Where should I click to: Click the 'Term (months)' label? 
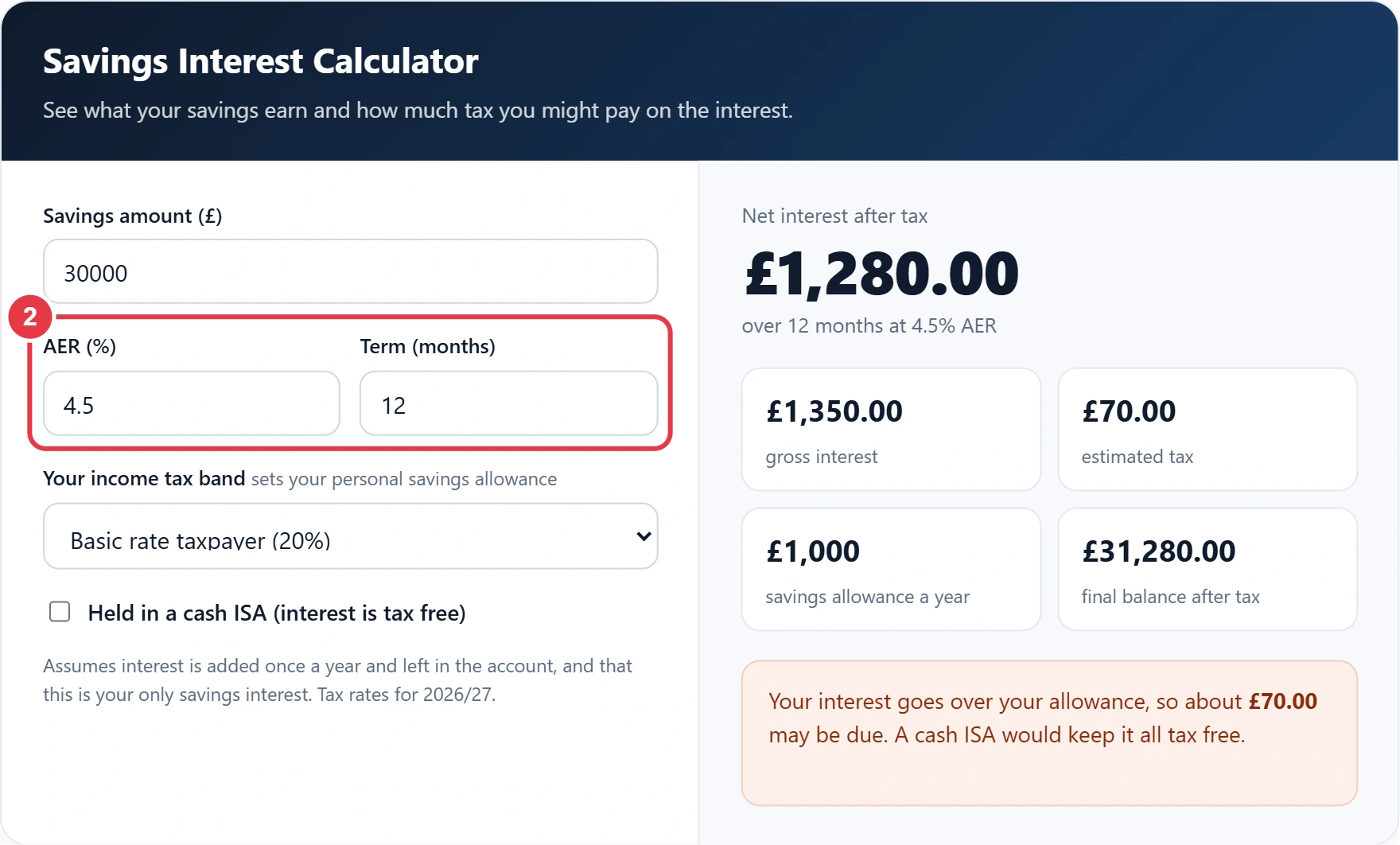(428, 346)
